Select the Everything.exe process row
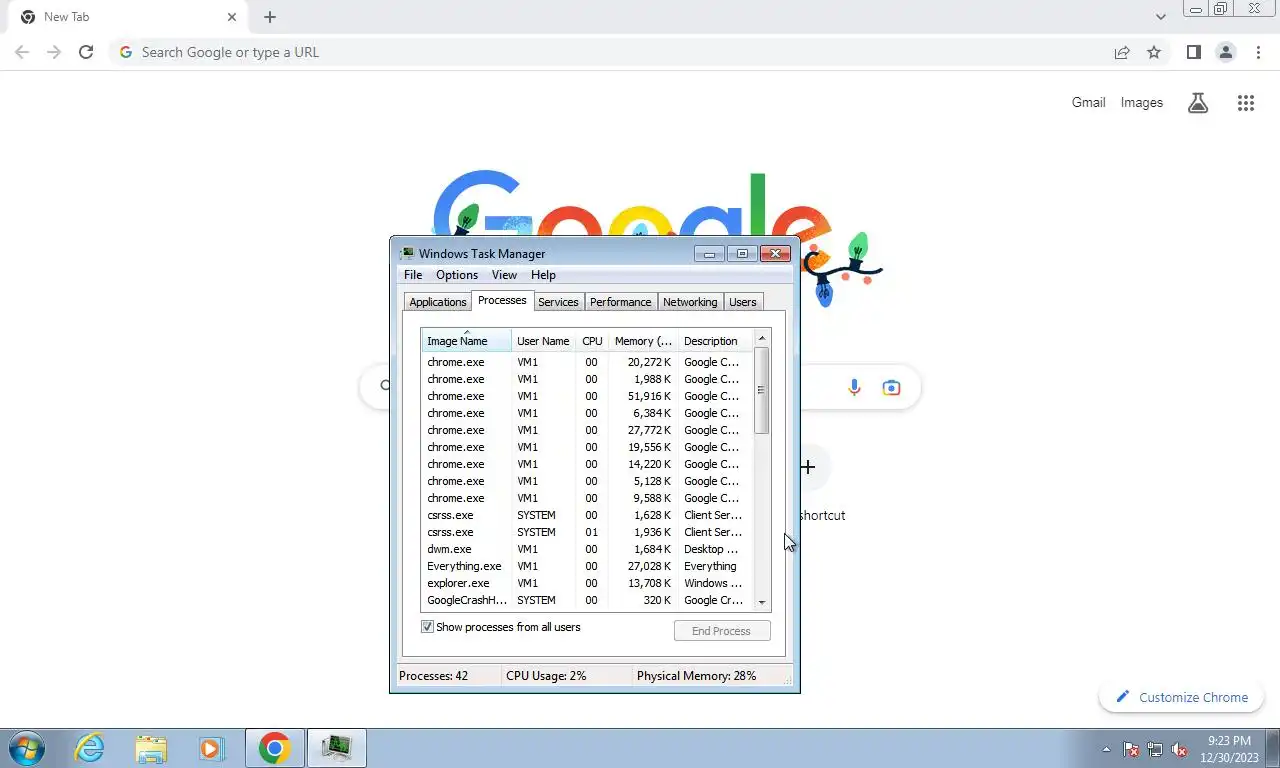Image resolution: width=1280 pixels, height=768 pixels. coord(587,566)
